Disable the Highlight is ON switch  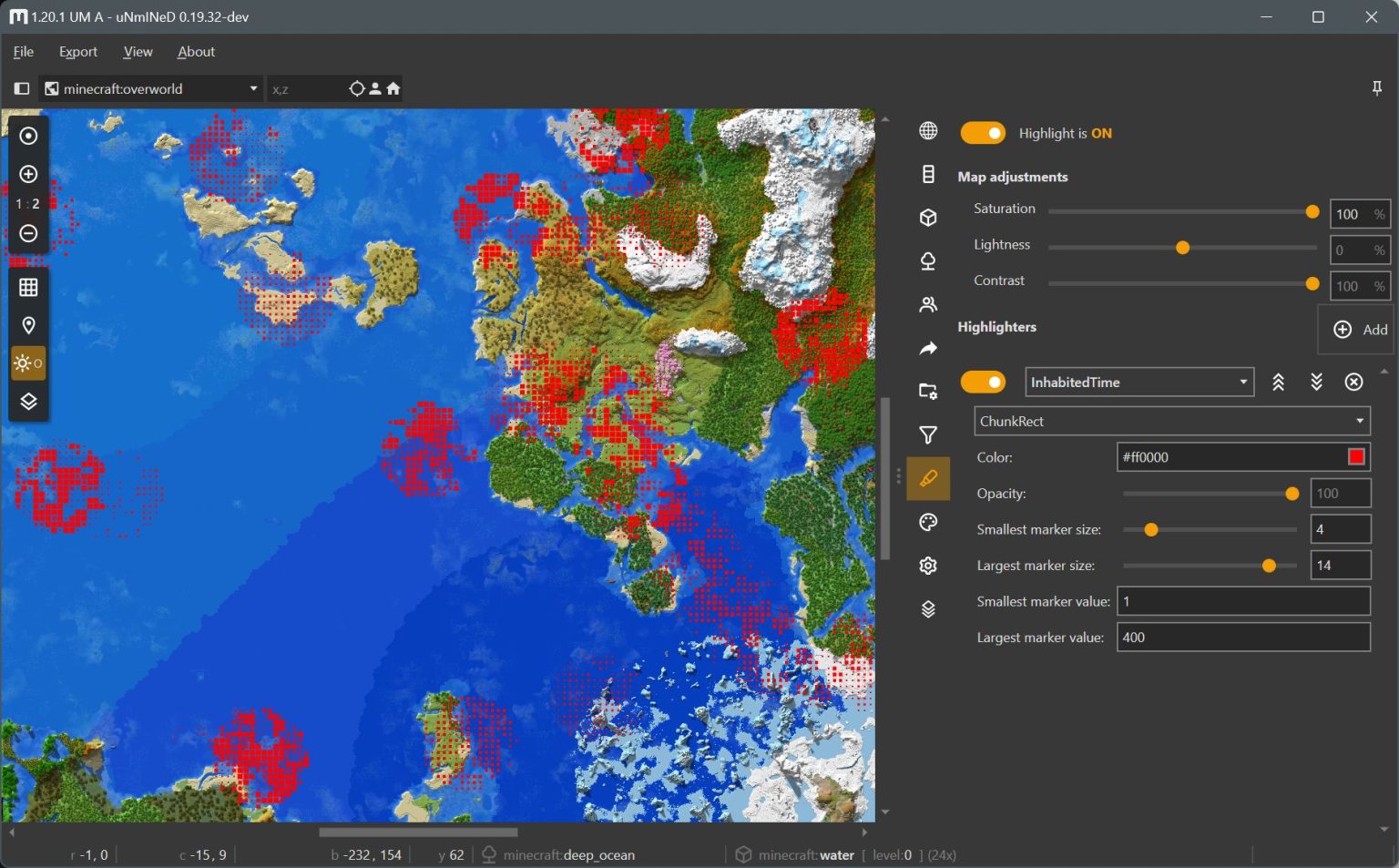982,133
